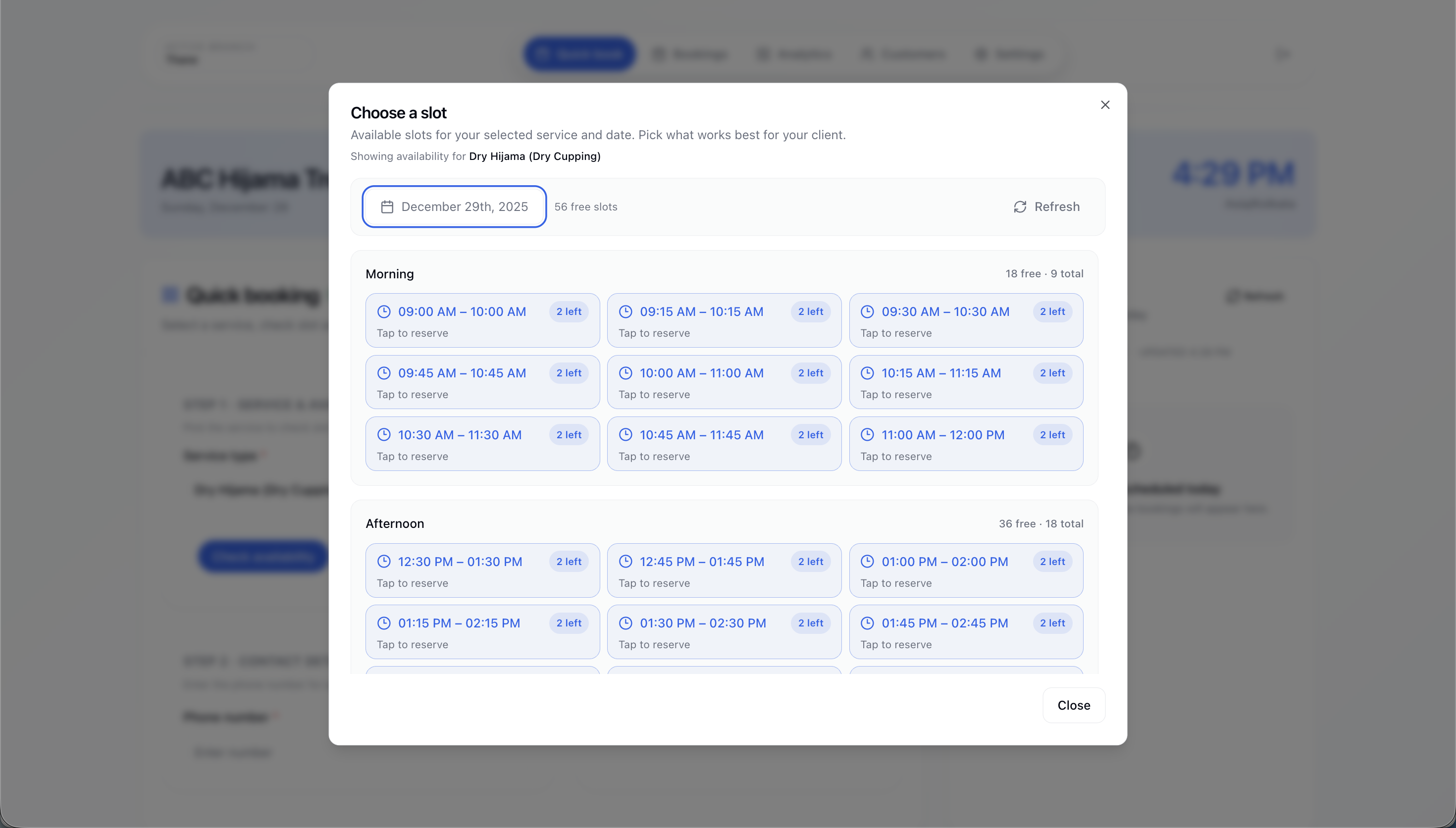The width and height of the screenshot is (1456, 828).
Task: Click the clock icon on the 10:15 AM slot
Action: tap(867, 372)
